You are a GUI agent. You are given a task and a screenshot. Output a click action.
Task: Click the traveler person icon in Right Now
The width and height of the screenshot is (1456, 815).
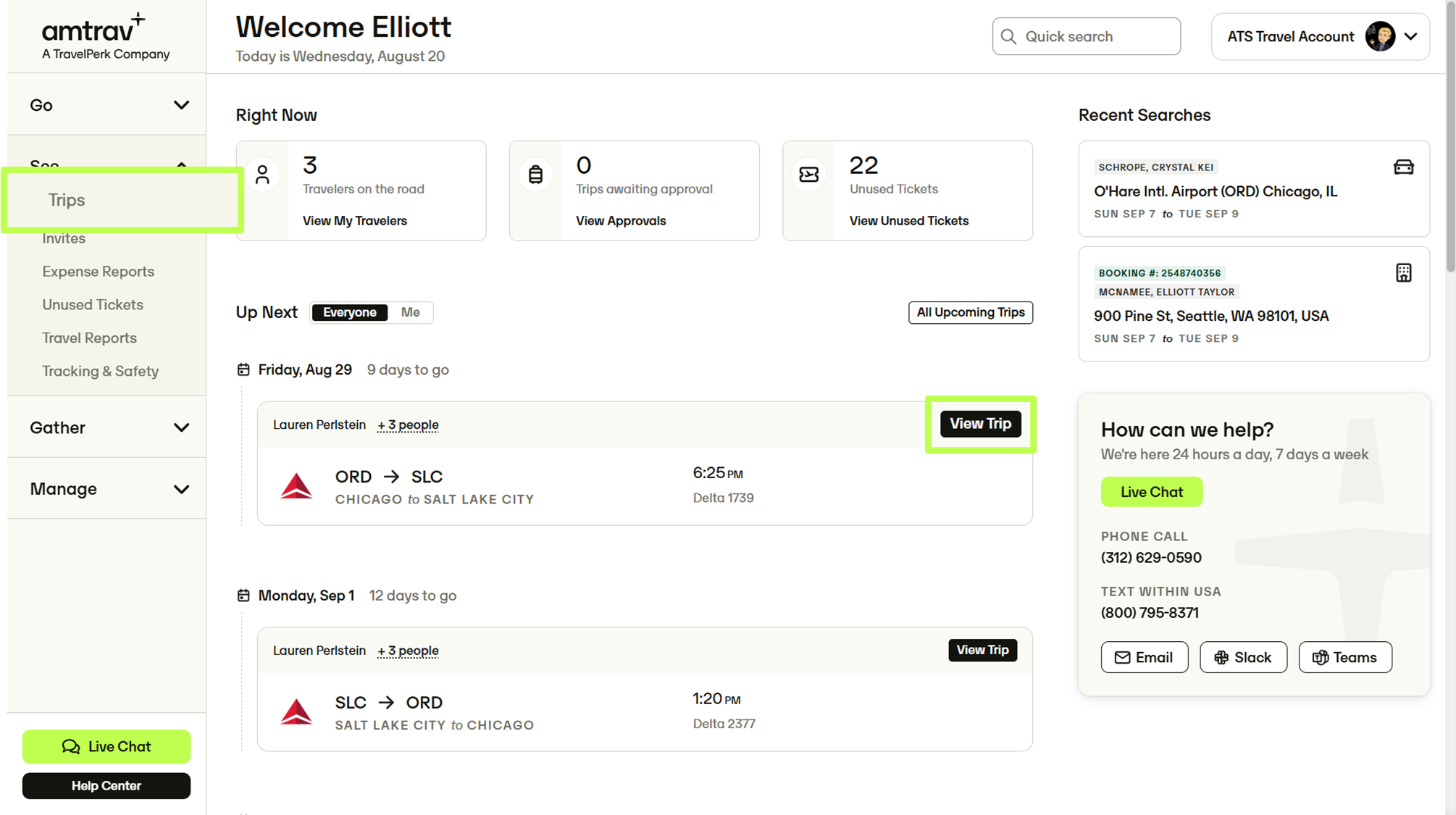(x=262, y=175)
